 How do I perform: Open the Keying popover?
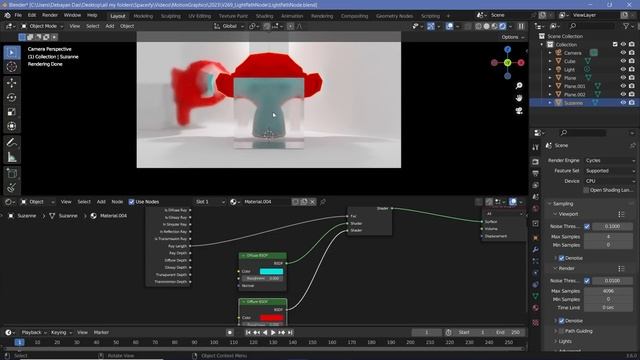point(61,333)
